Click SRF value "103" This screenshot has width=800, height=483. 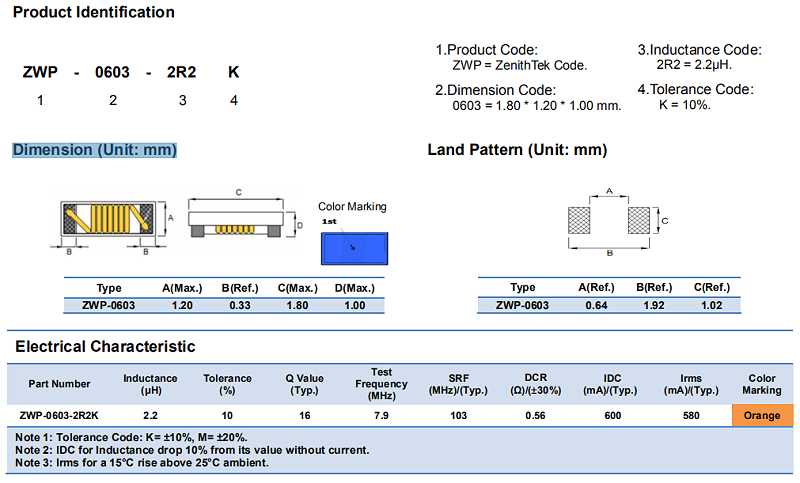(458, 416)
